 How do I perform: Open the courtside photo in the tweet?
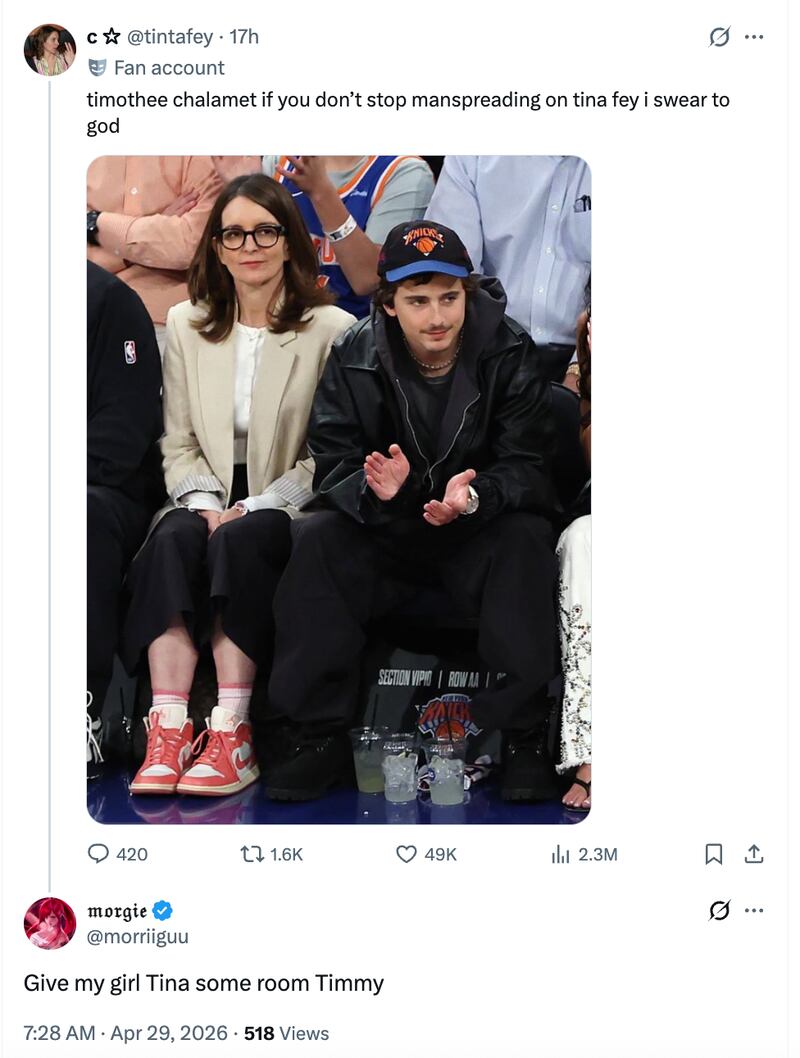pos(338,490)
